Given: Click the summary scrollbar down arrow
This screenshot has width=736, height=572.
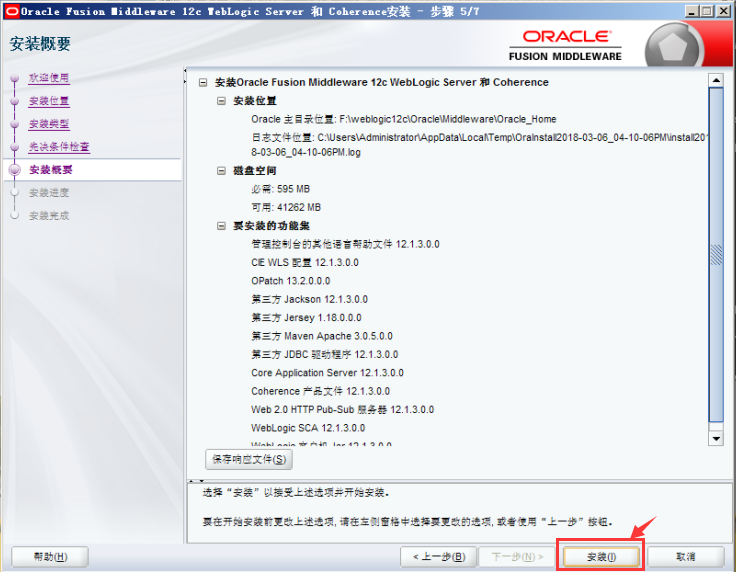Looking at the screenshot, I should tap(715, 438).
